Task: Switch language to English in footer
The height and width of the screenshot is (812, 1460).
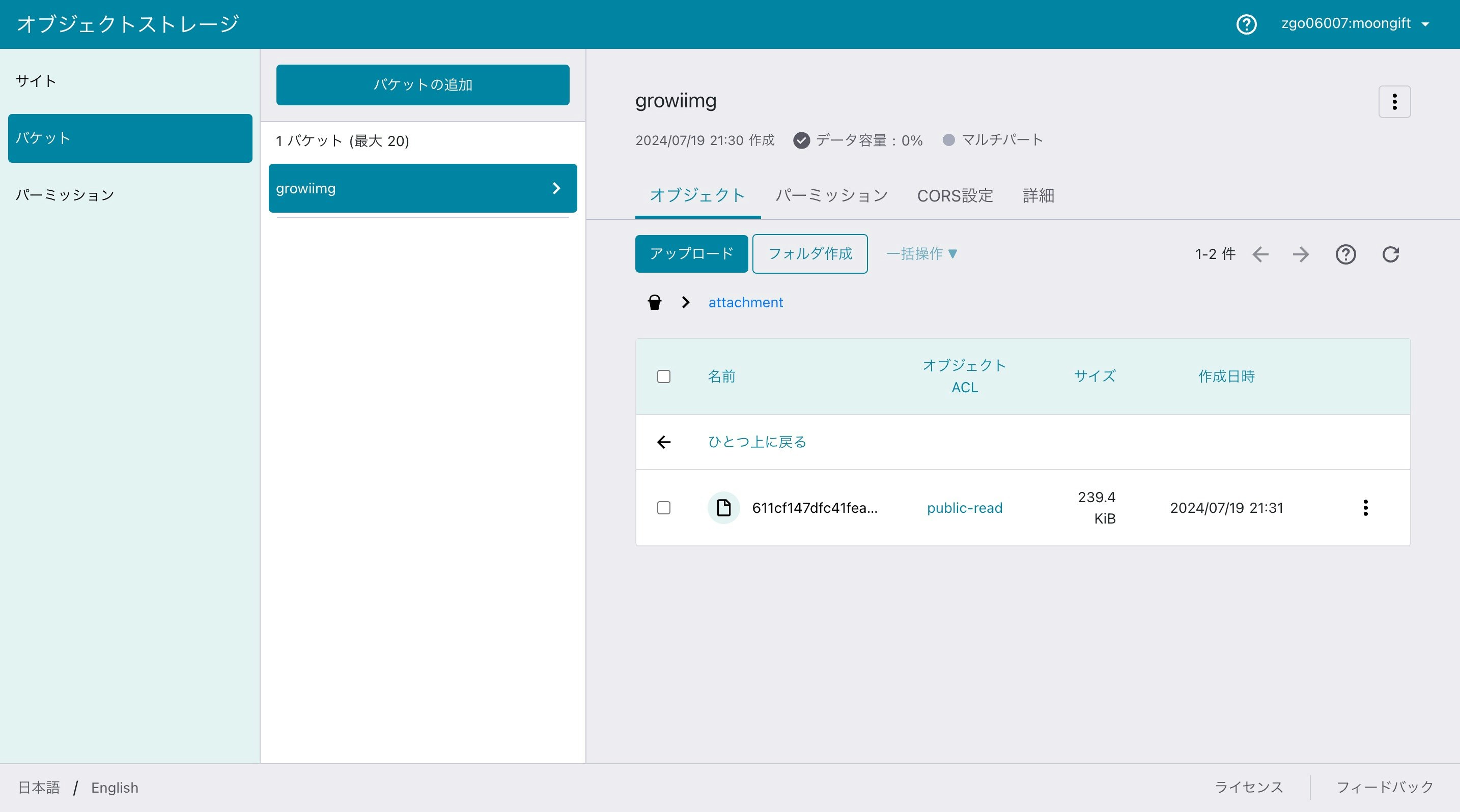Action: pyautogui.click(x=115, y=788)
